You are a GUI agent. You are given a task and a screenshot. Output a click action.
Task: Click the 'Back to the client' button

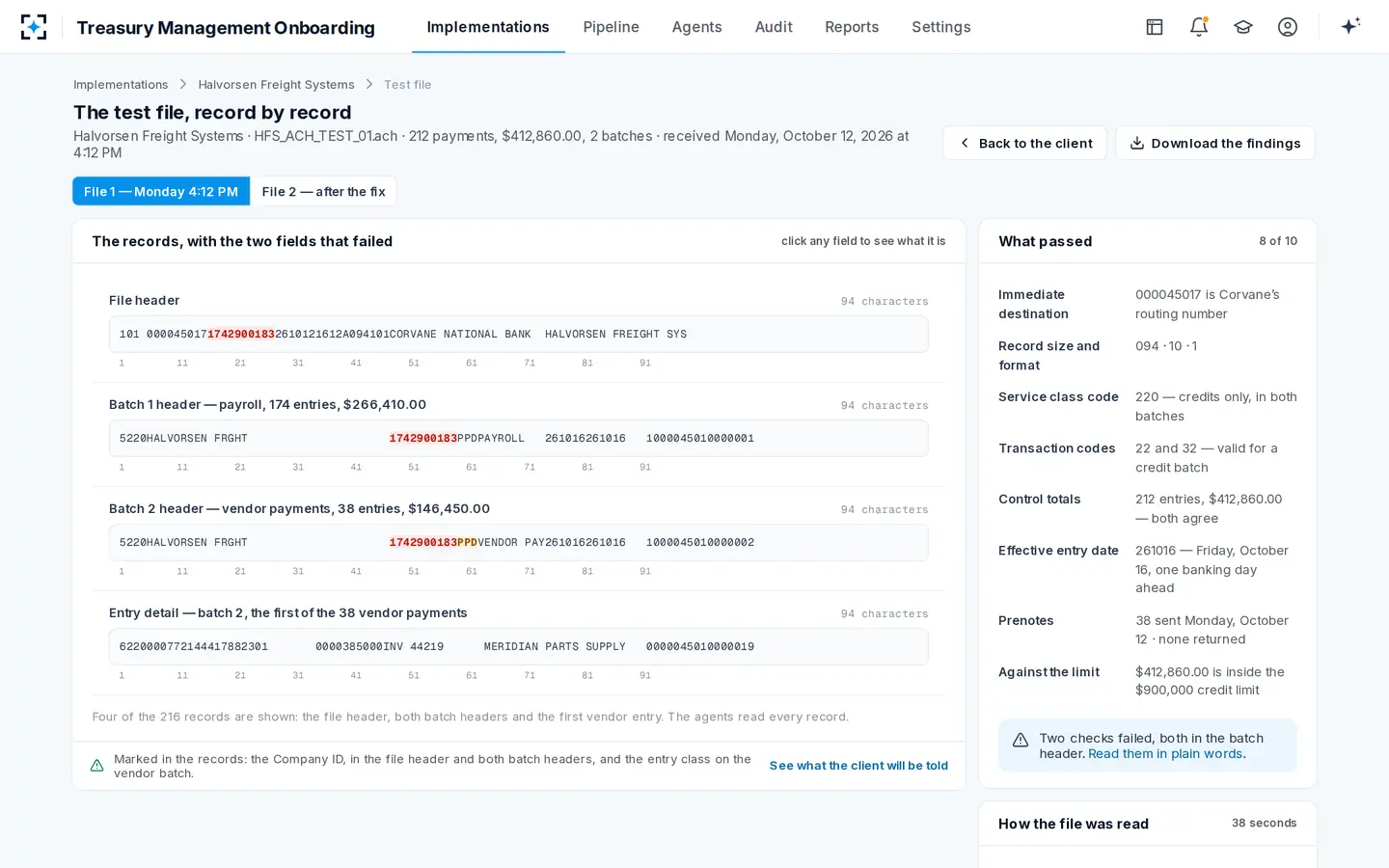[1024, 143]
